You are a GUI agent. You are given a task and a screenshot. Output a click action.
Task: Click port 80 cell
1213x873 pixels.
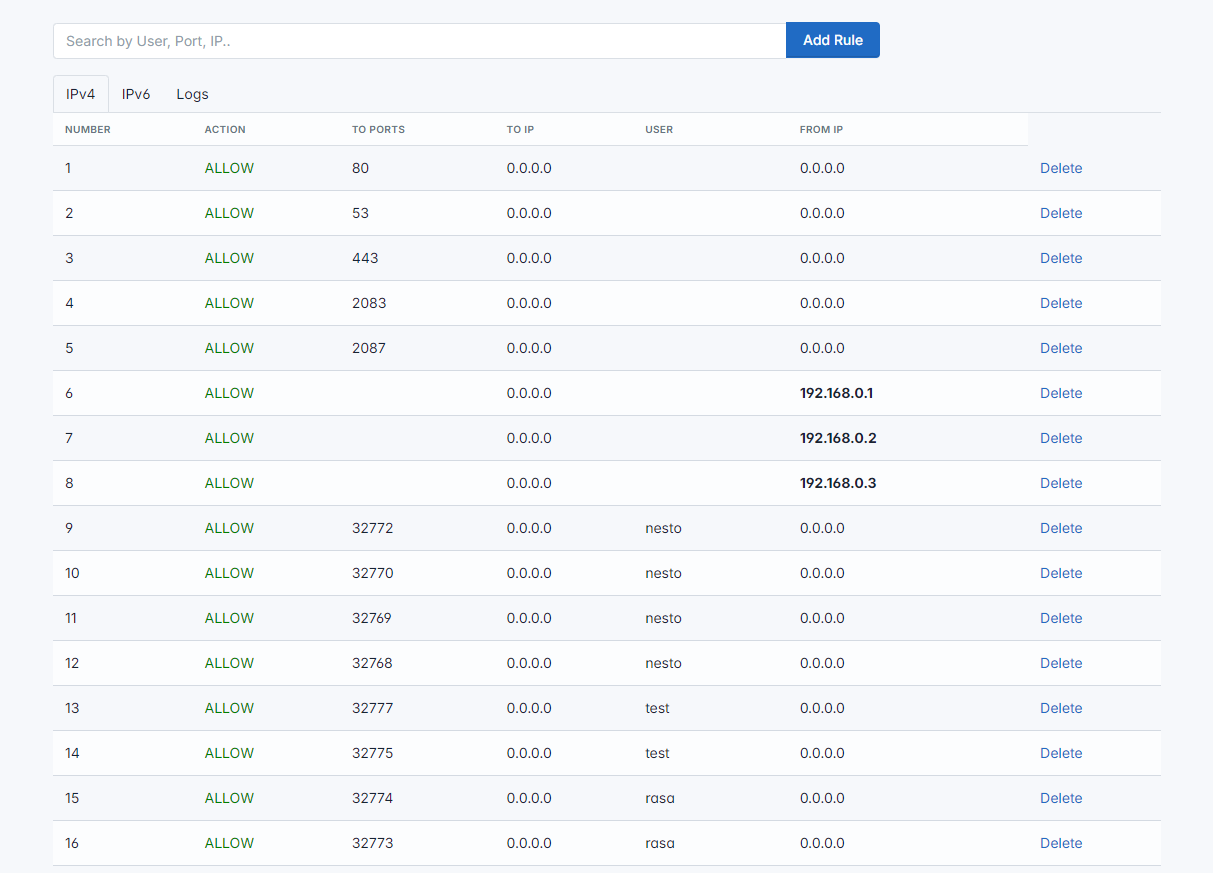click(360, 168)
